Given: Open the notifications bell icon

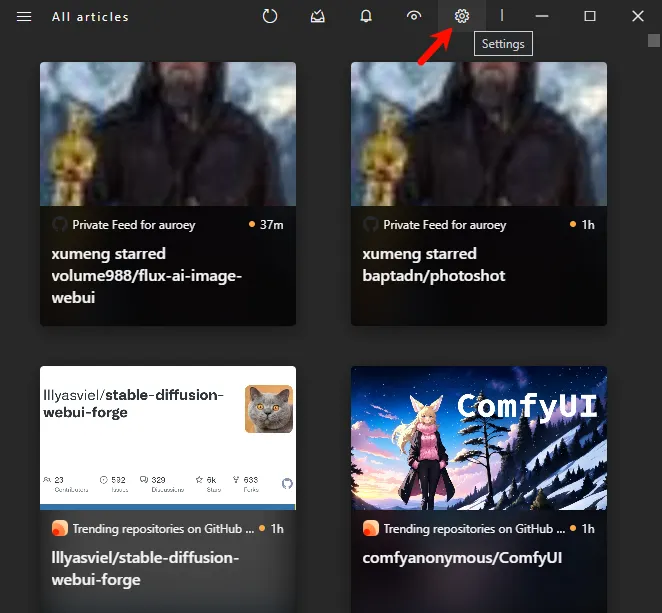Looking at the screenshot, I should [366, 16].
